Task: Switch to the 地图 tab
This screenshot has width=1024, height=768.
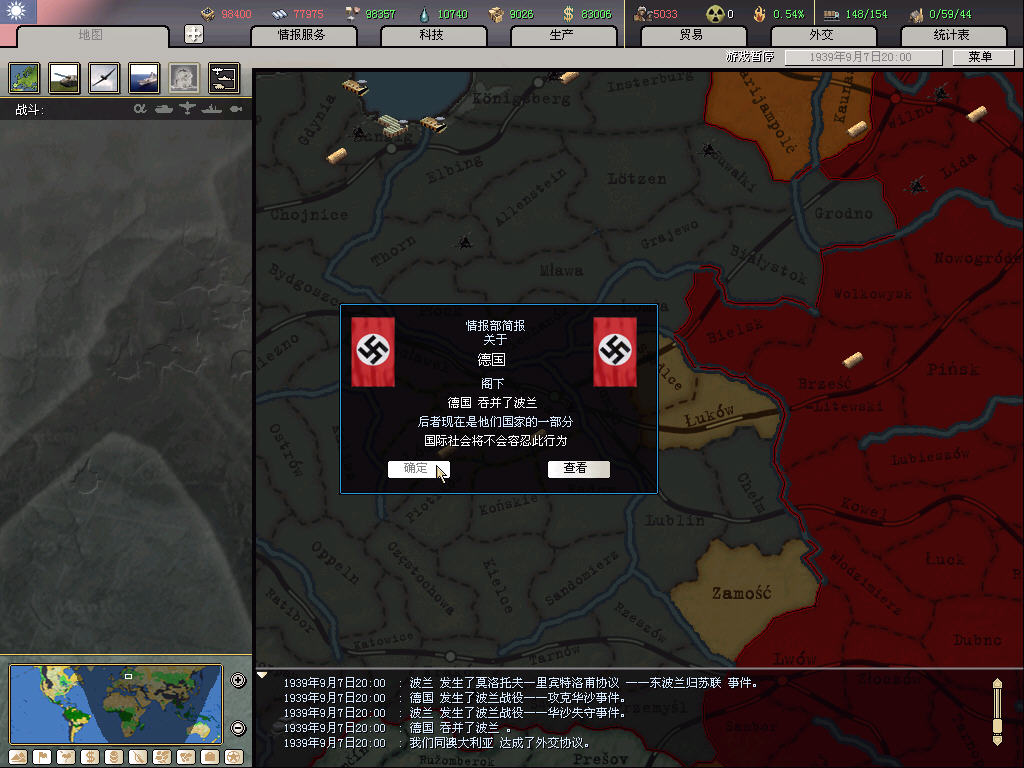Action: (91, 35)
